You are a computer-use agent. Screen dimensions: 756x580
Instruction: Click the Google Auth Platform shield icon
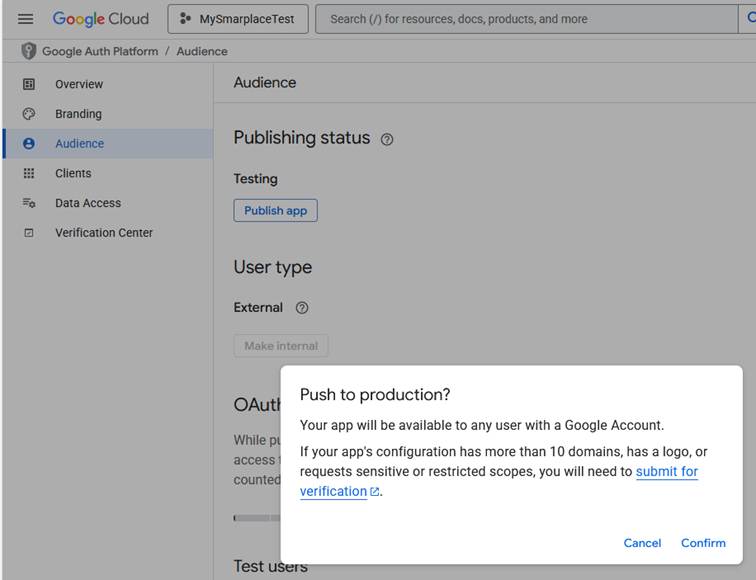[x=28, y=51]
